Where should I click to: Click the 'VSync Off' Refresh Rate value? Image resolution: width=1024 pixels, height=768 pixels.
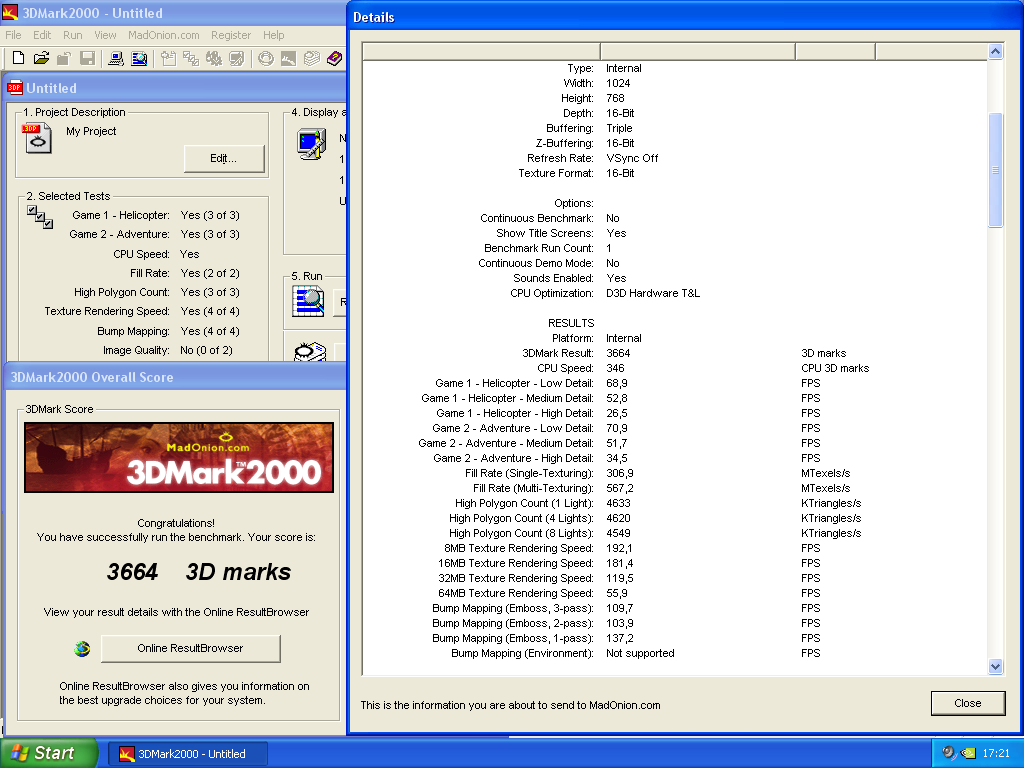pyautogui.click(x=632, y=158)
